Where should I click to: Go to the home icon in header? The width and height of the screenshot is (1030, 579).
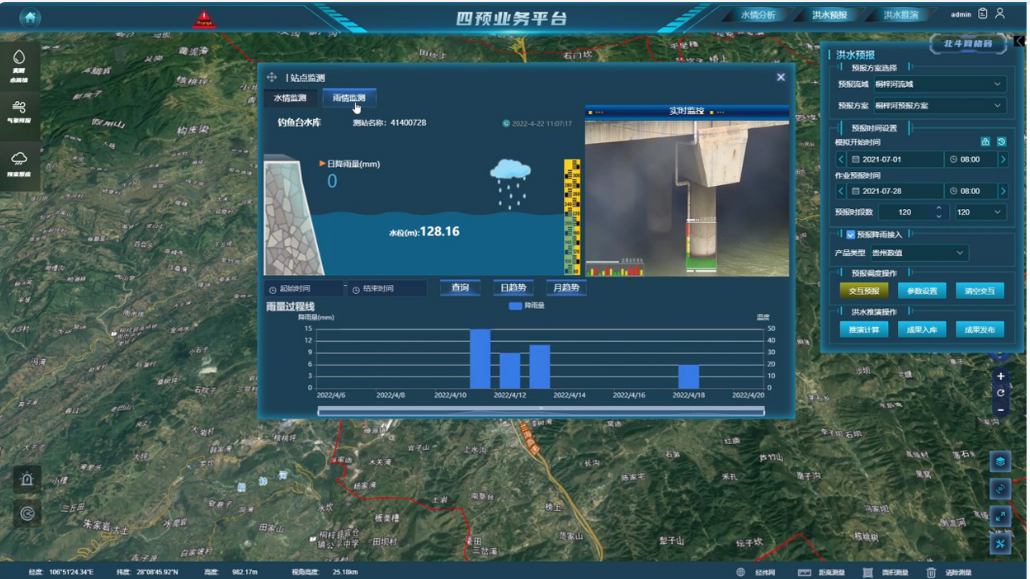tap(30, 18)
